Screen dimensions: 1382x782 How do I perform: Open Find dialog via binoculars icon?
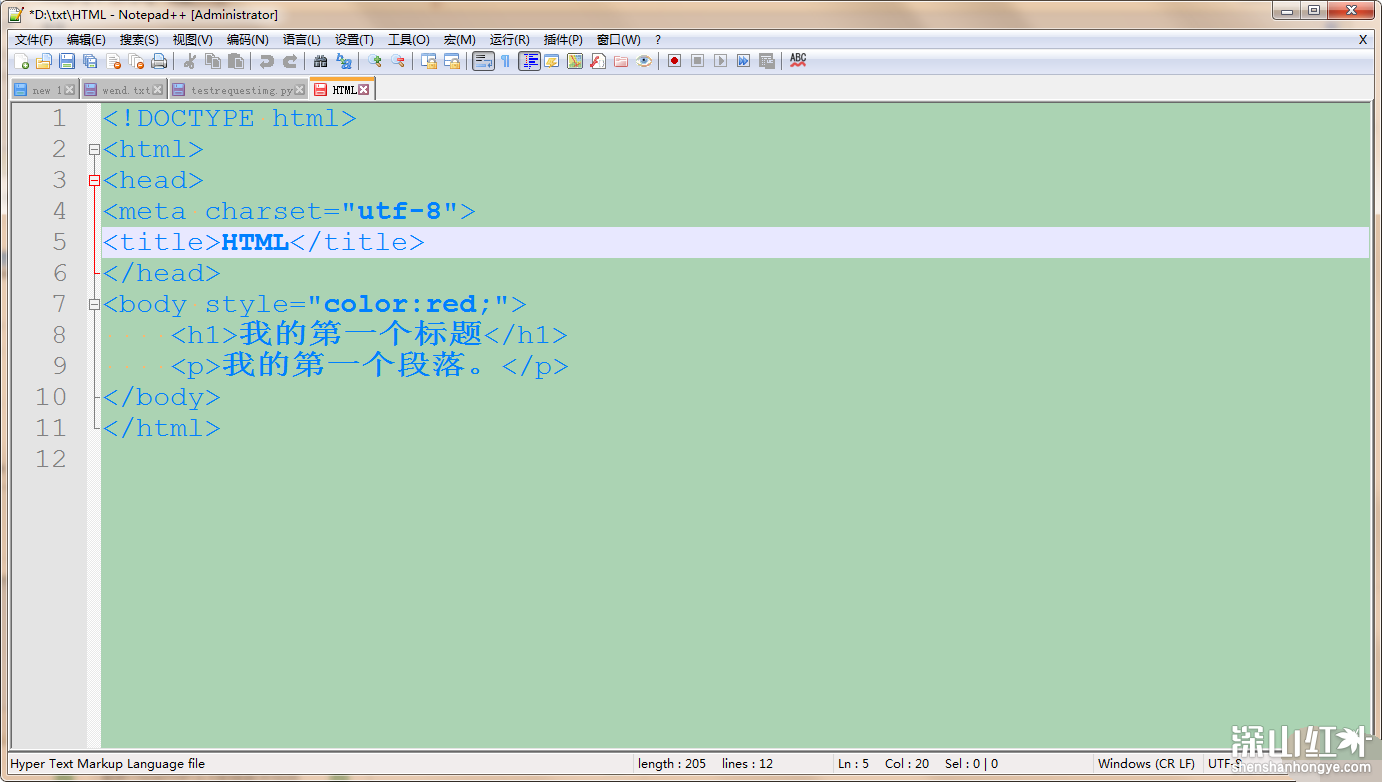click(320, 61)
